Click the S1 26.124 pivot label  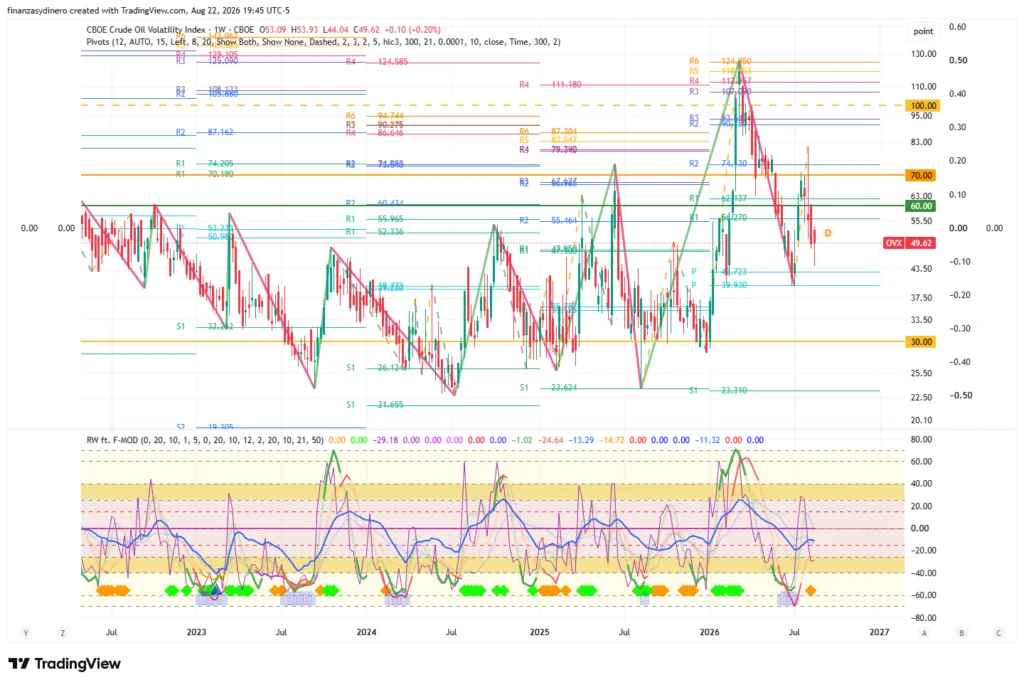[375, 368]
